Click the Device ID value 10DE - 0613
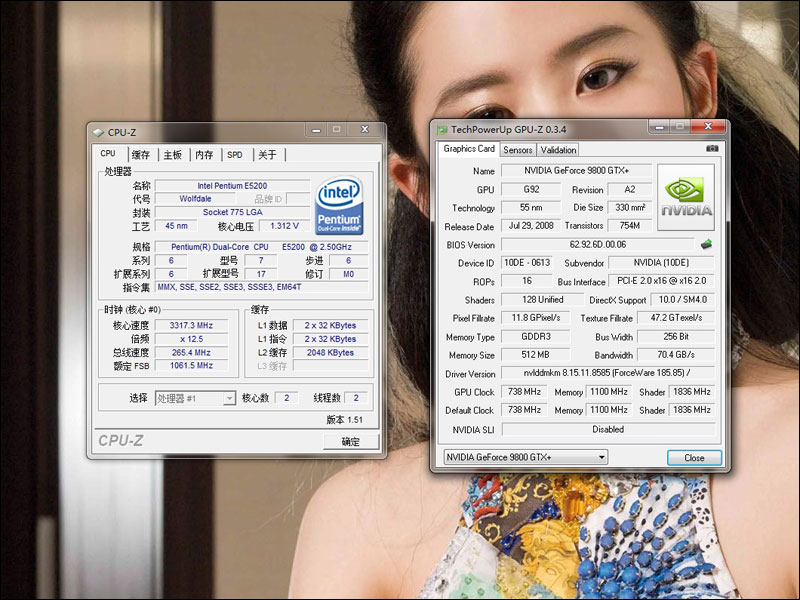The width and height of the screenshot is (800, 600). coord(527,263)
